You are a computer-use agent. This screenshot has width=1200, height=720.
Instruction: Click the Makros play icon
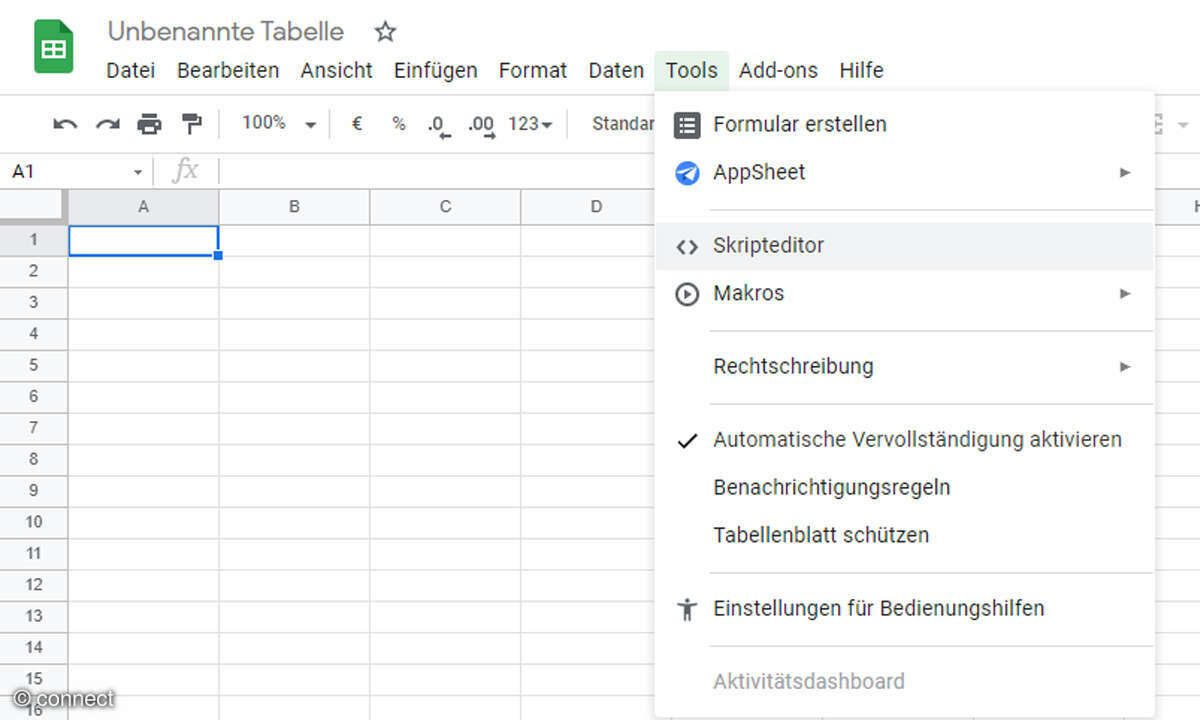687,294
